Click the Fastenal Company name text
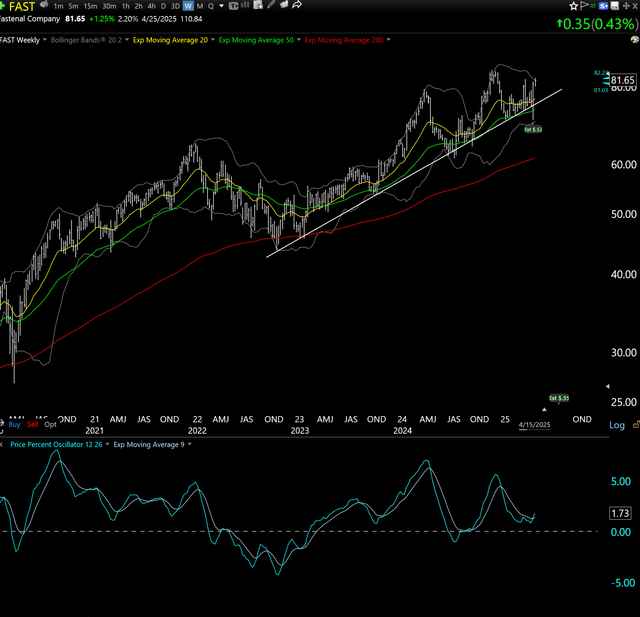This screenshot has width=640, height=617. (30, 19)
